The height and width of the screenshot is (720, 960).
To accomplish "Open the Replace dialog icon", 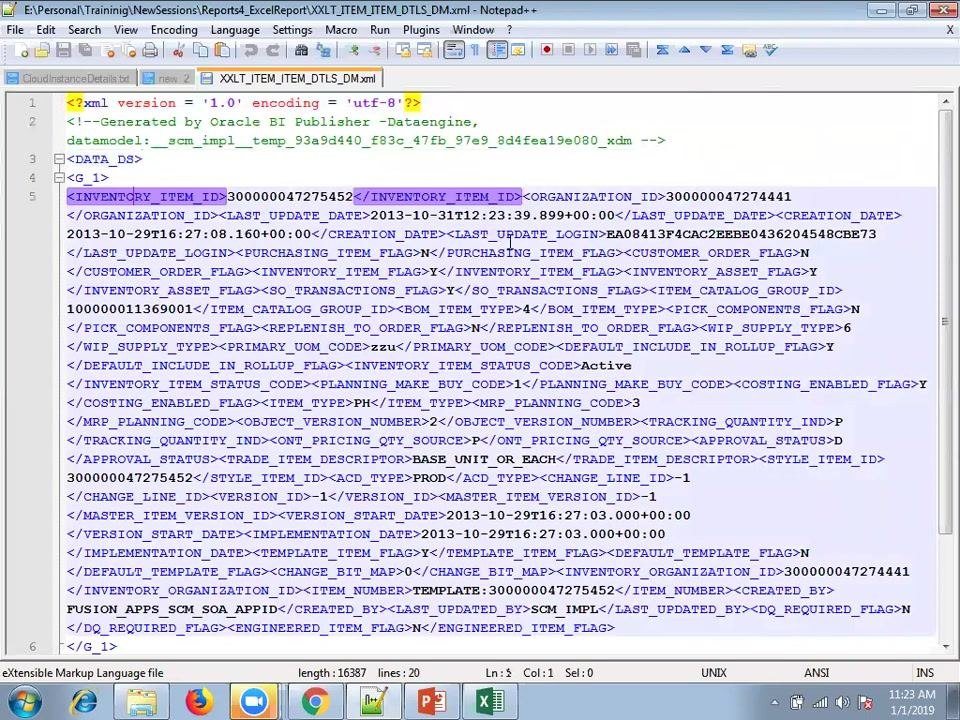I will 323,51.
